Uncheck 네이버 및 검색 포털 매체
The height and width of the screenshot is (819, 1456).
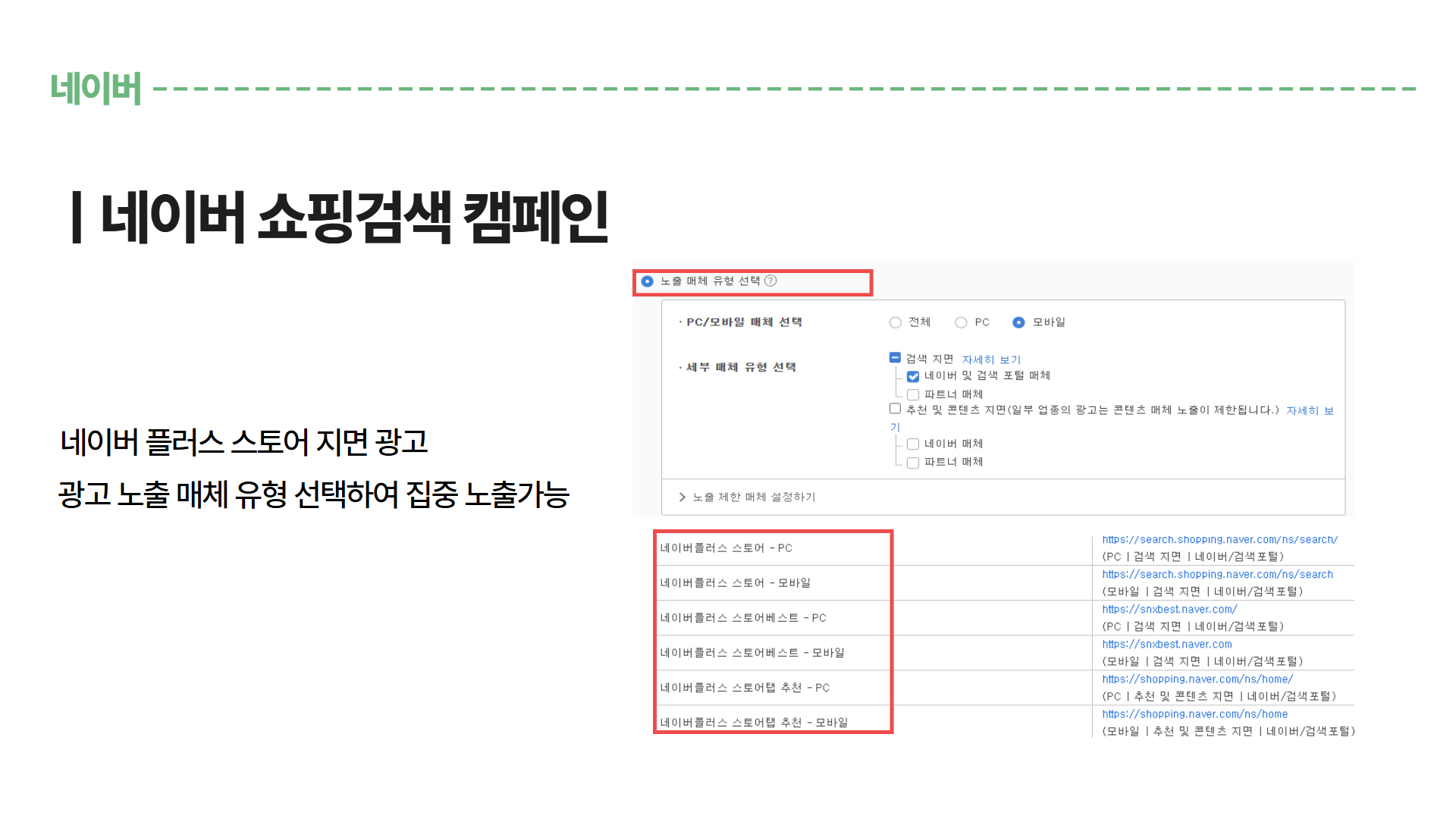pyautogui.click(x=913, y=376)
